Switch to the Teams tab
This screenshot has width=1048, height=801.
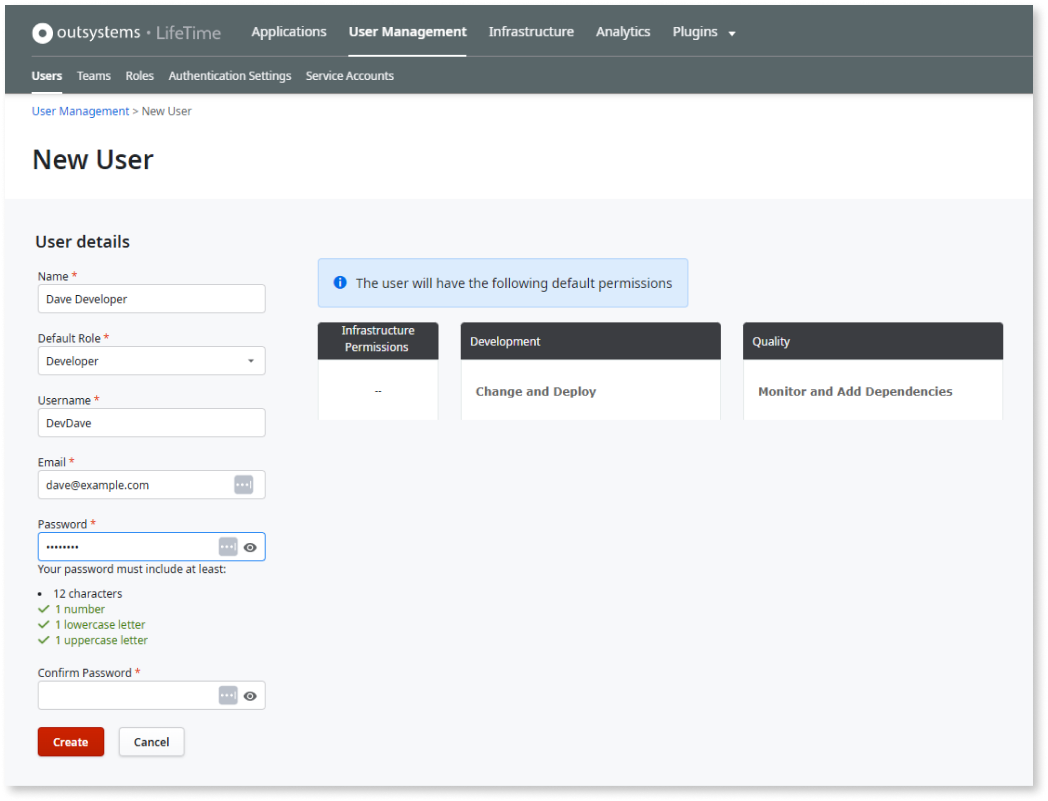click(93, 75)
